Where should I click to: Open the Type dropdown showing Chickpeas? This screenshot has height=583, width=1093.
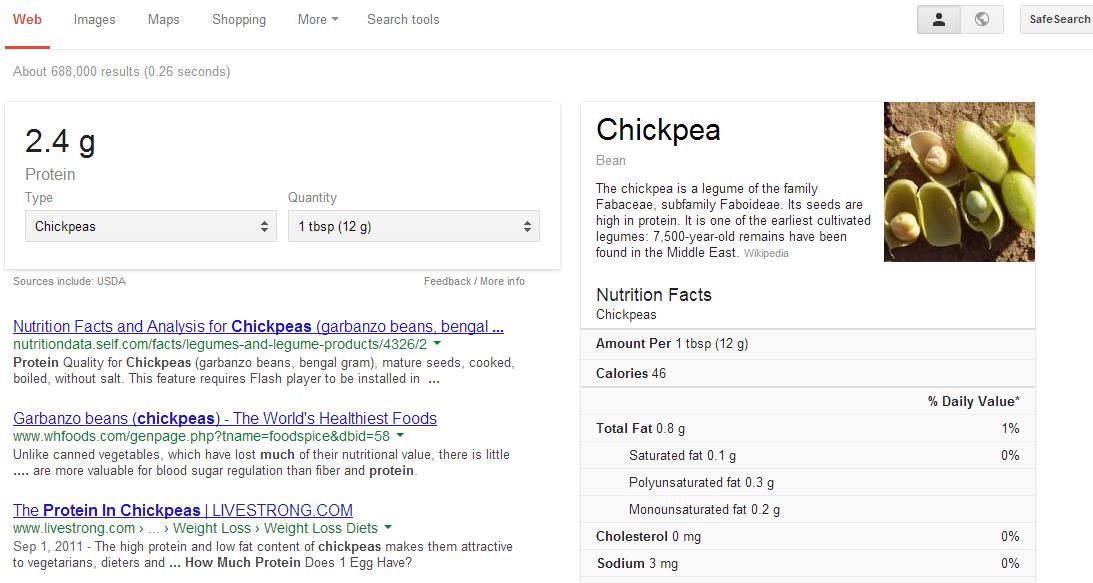pos(150,226)
